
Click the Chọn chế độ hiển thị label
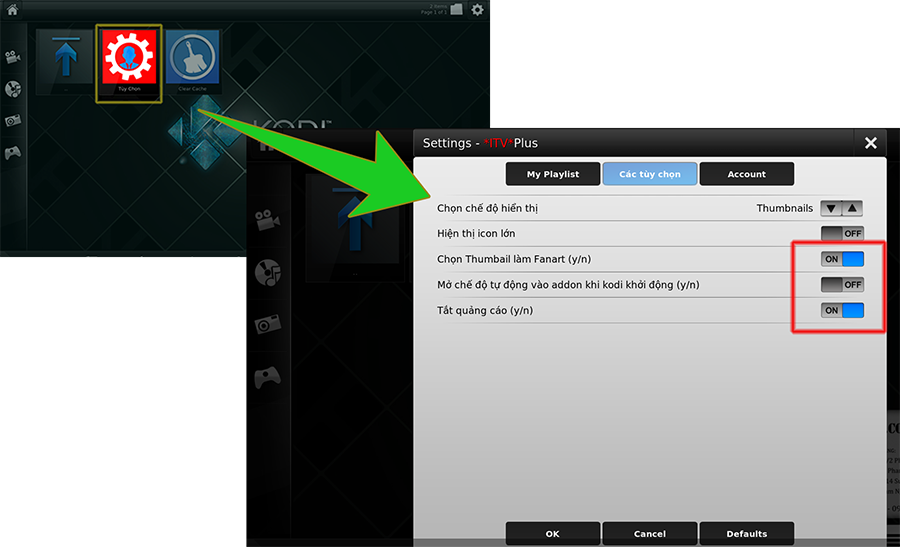coord(487,208)
